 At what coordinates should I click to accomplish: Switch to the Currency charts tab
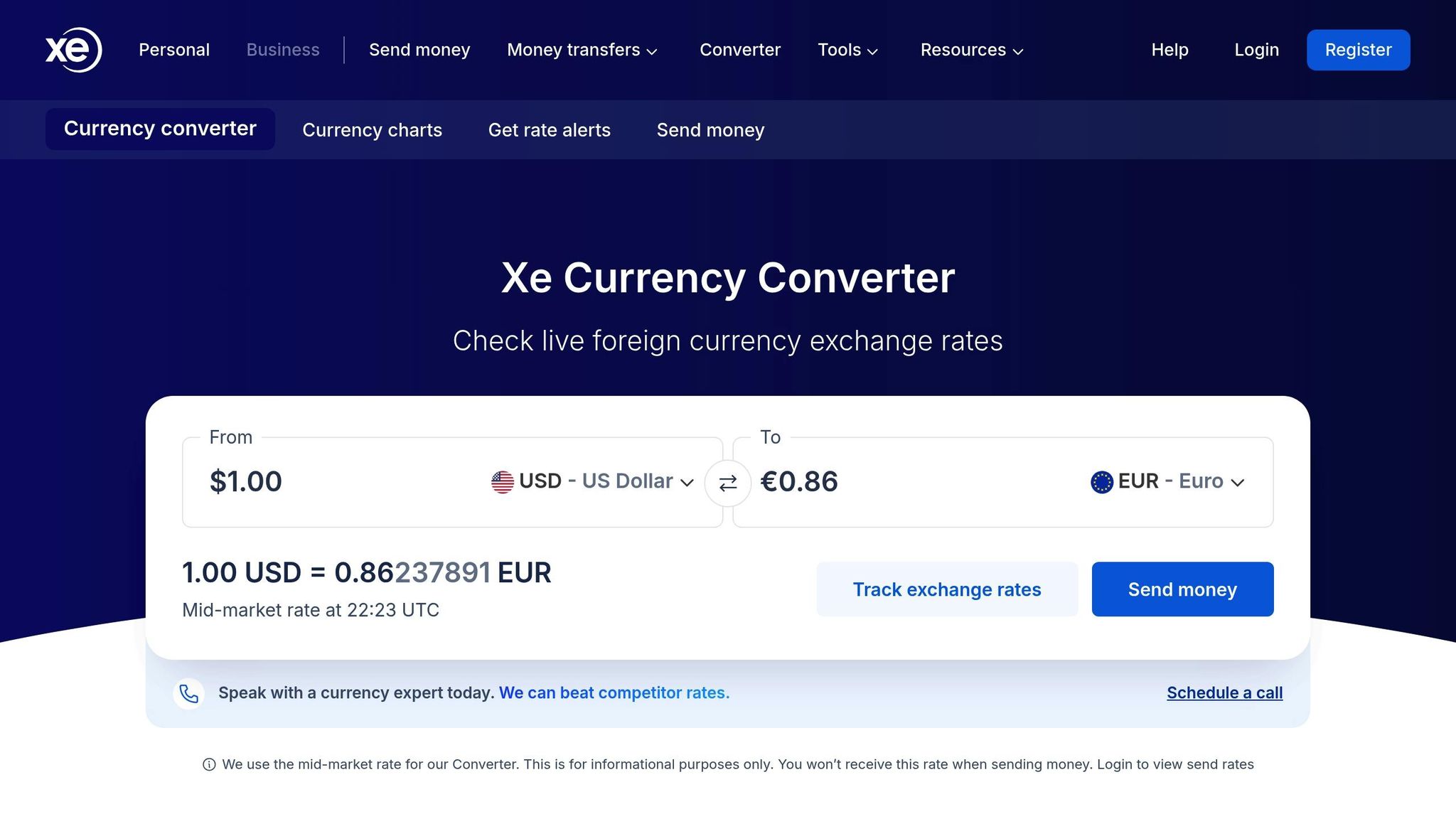[x=372, y=129]
